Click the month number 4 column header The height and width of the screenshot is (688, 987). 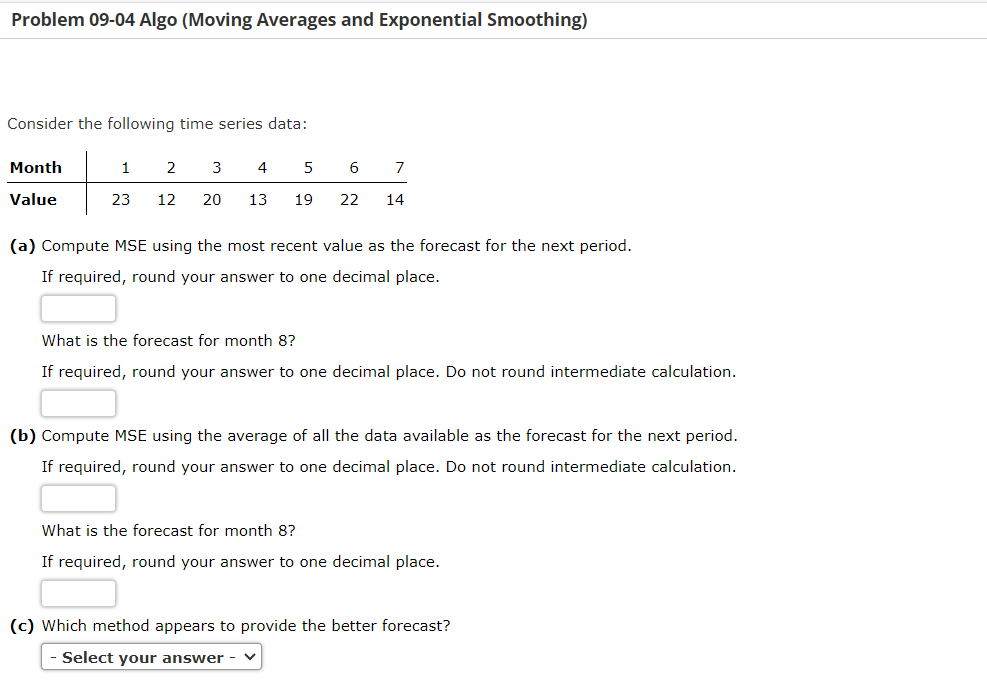coord(261,167)
